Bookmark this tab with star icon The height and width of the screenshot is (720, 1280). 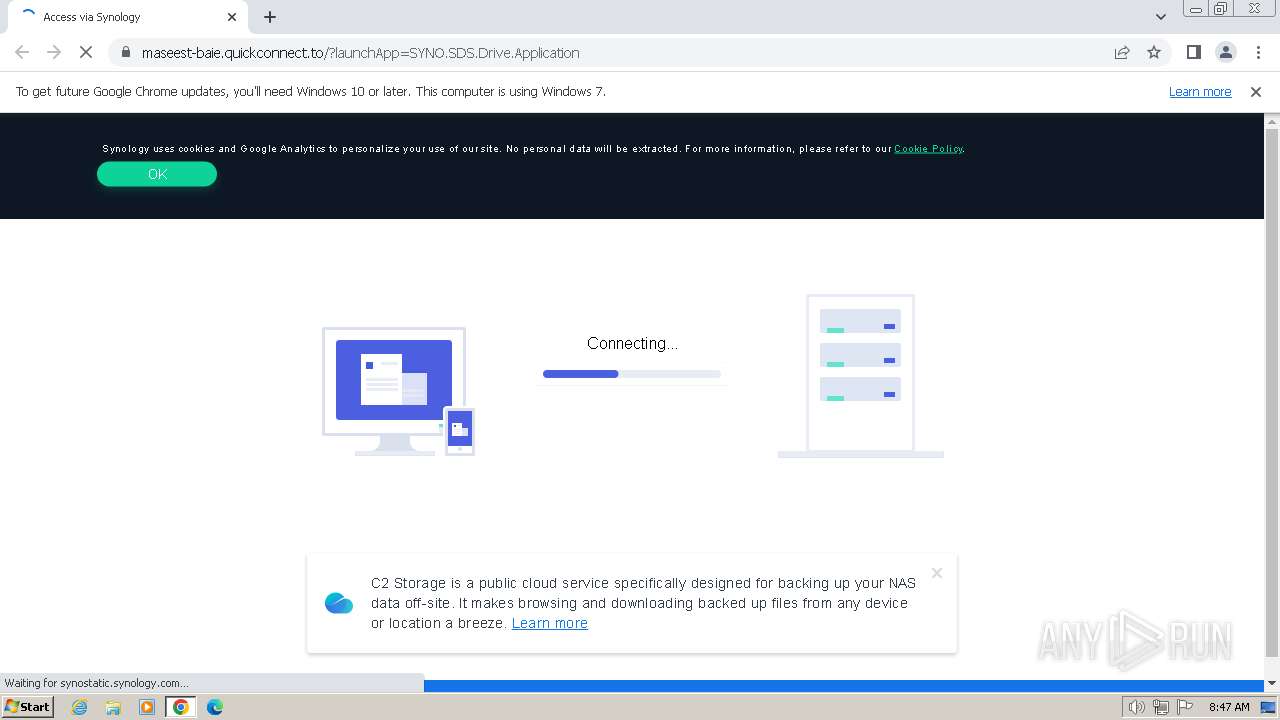[1154, 53]
